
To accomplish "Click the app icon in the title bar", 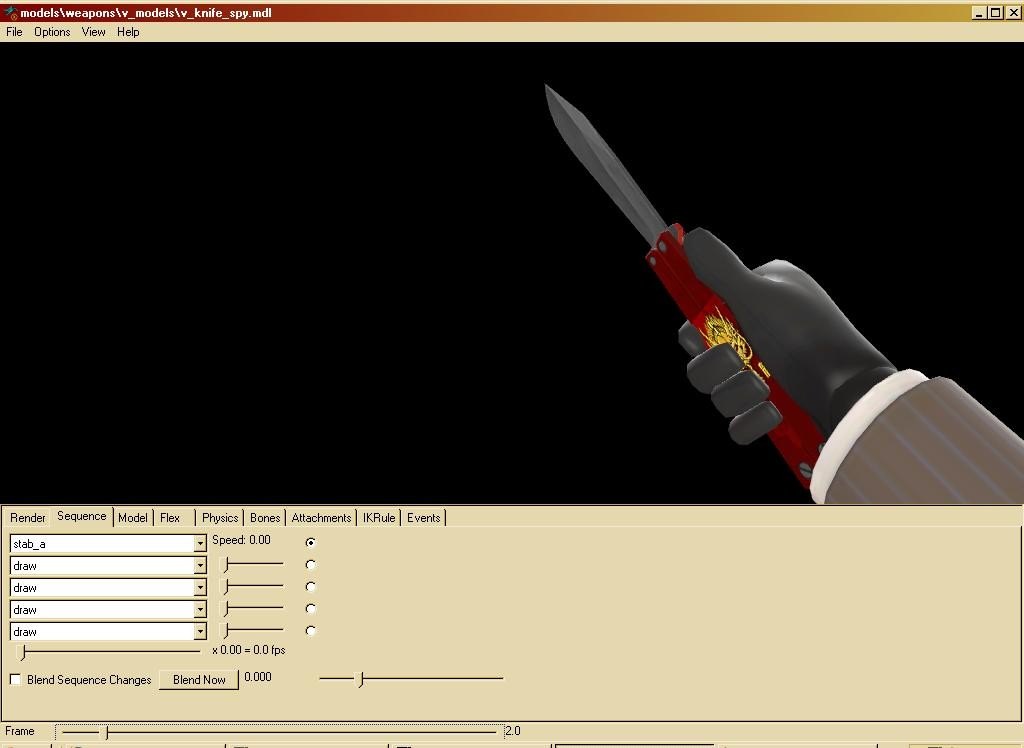I will (x=10, y=13).
